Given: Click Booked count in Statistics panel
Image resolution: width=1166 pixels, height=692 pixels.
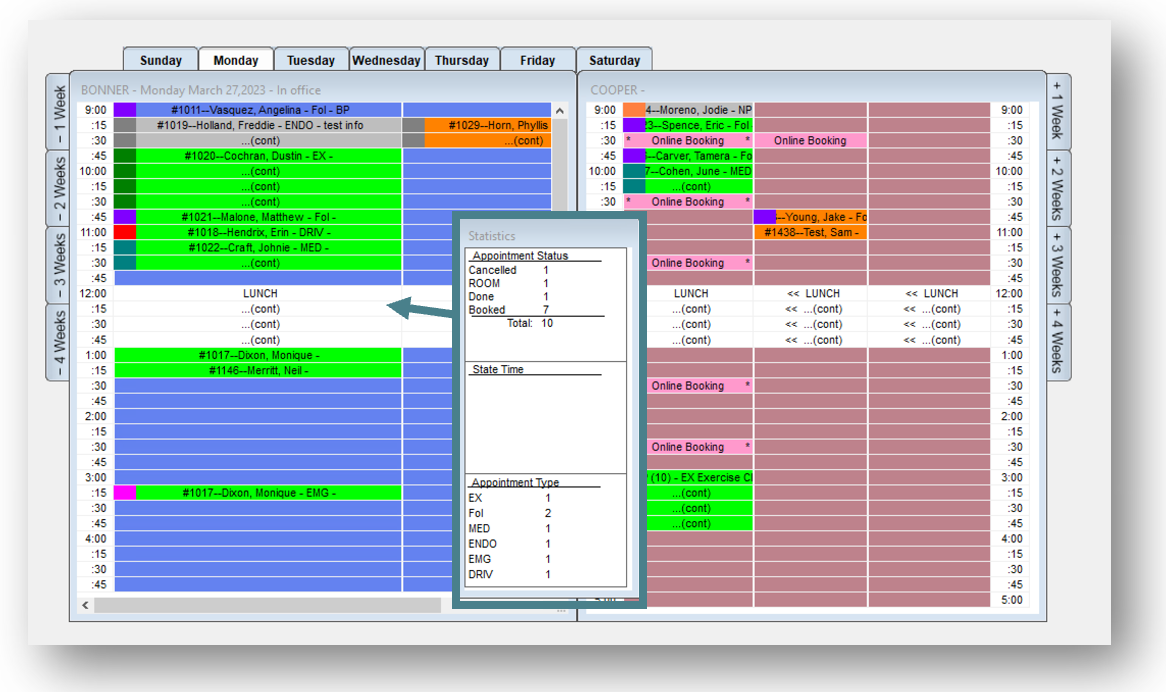Looking at the screenshot, I should pyautogui.click(x=546, y=310).
